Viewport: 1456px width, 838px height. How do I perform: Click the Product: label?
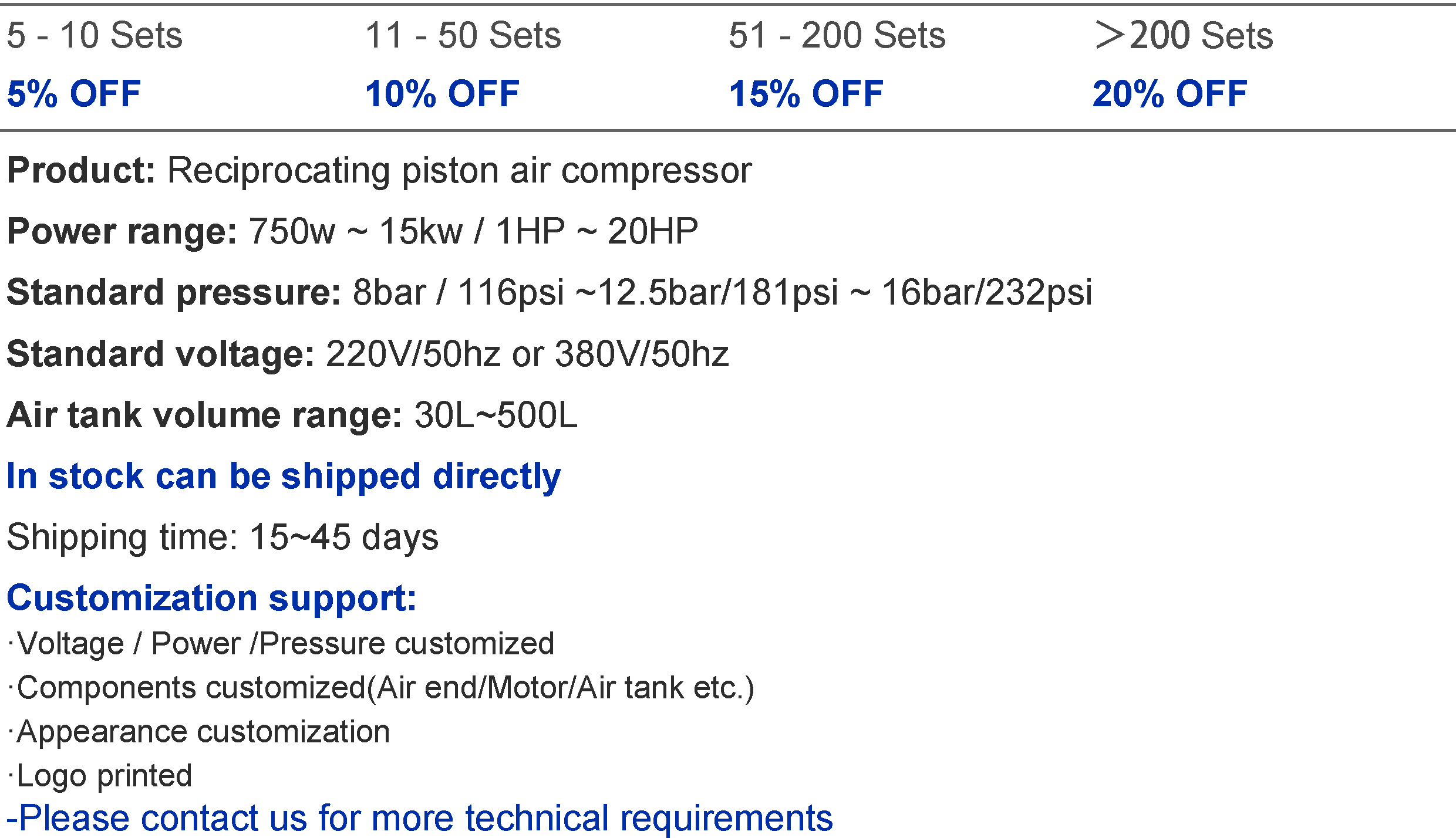pos(81,171)
